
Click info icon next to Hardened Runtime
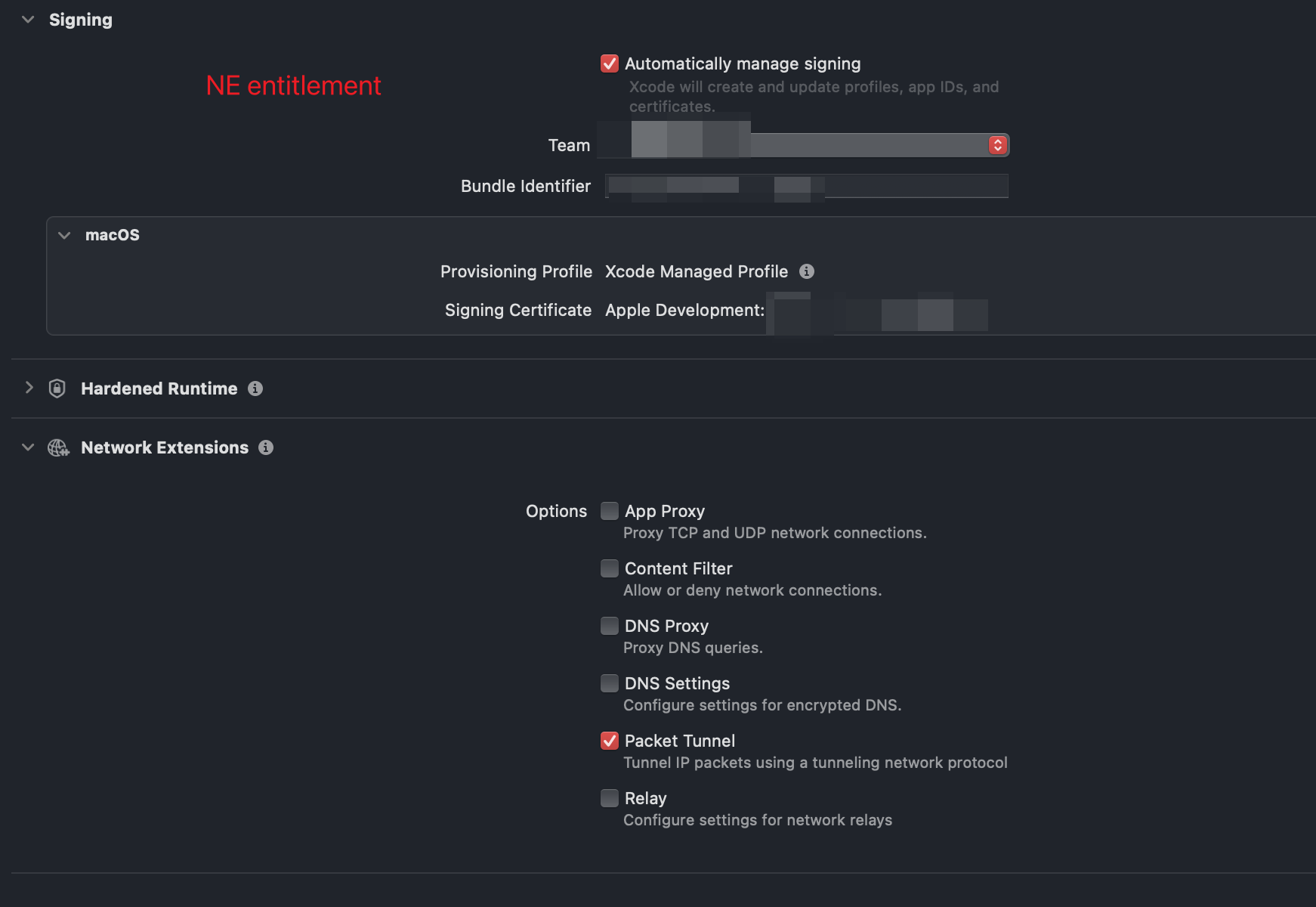(255, 388)
